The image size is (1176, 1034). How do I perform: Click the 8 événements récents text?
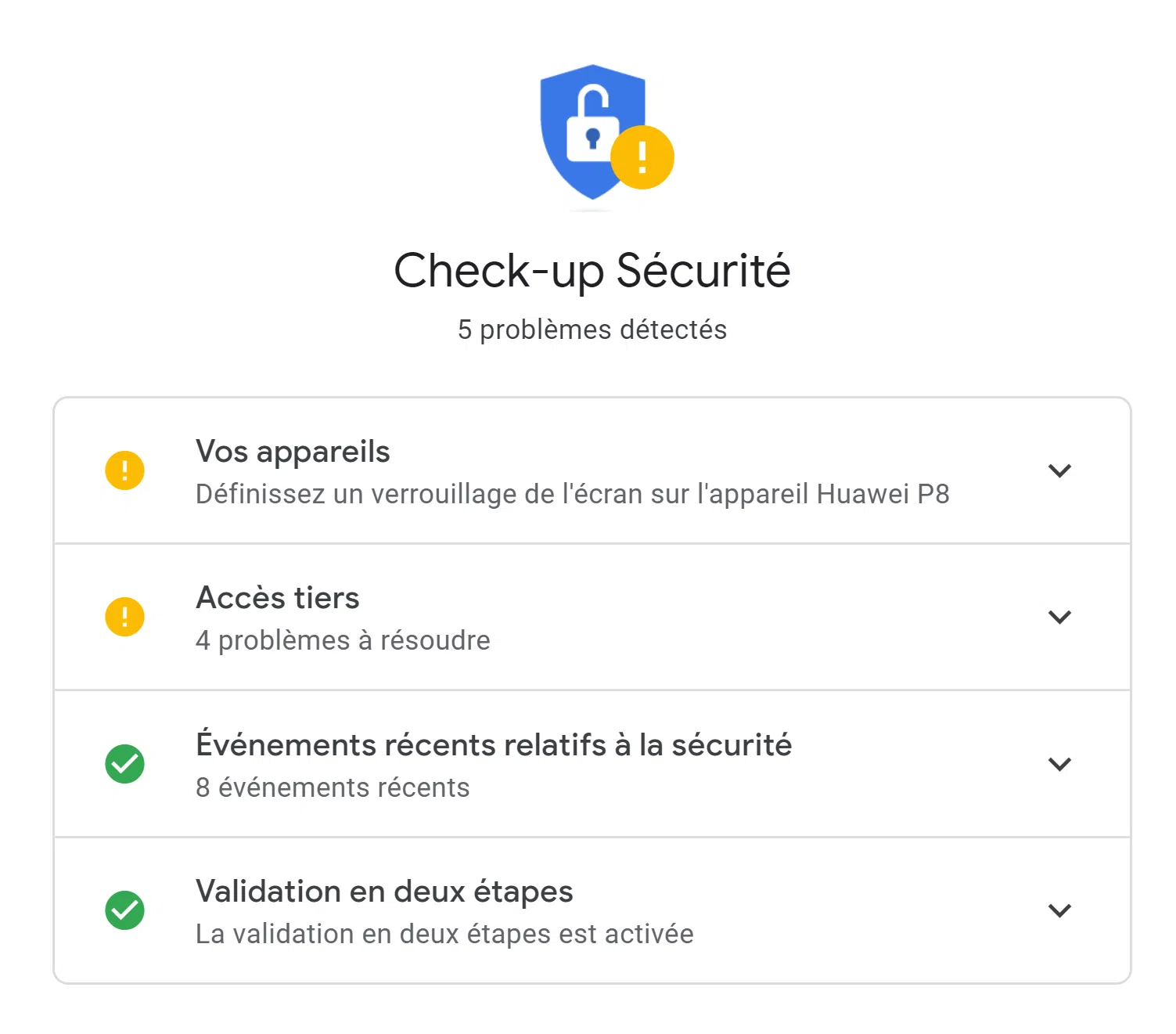[x=333, y=787]
